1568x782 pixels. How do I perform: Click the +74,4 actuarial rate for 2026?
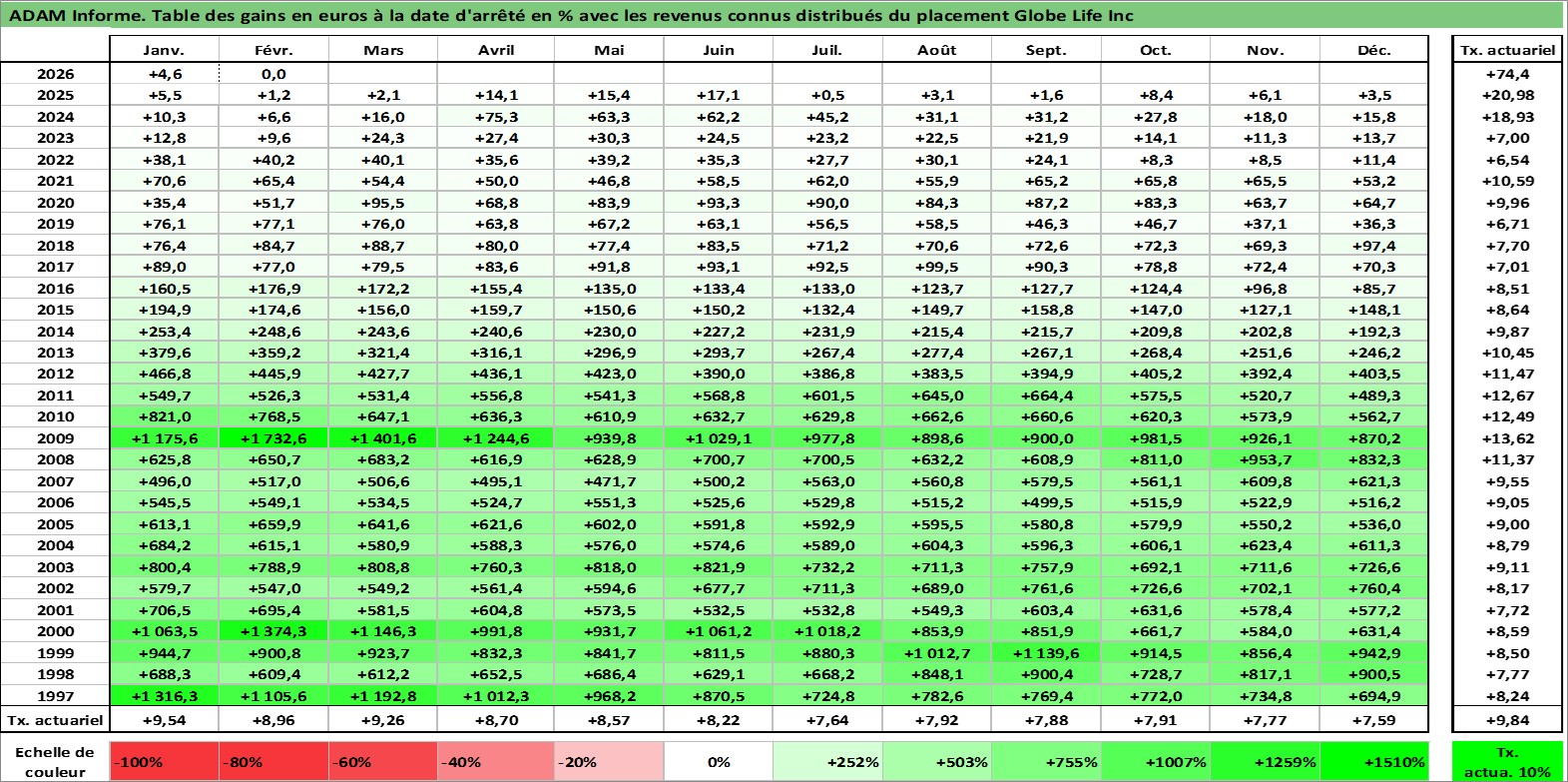click(1507, 74)
